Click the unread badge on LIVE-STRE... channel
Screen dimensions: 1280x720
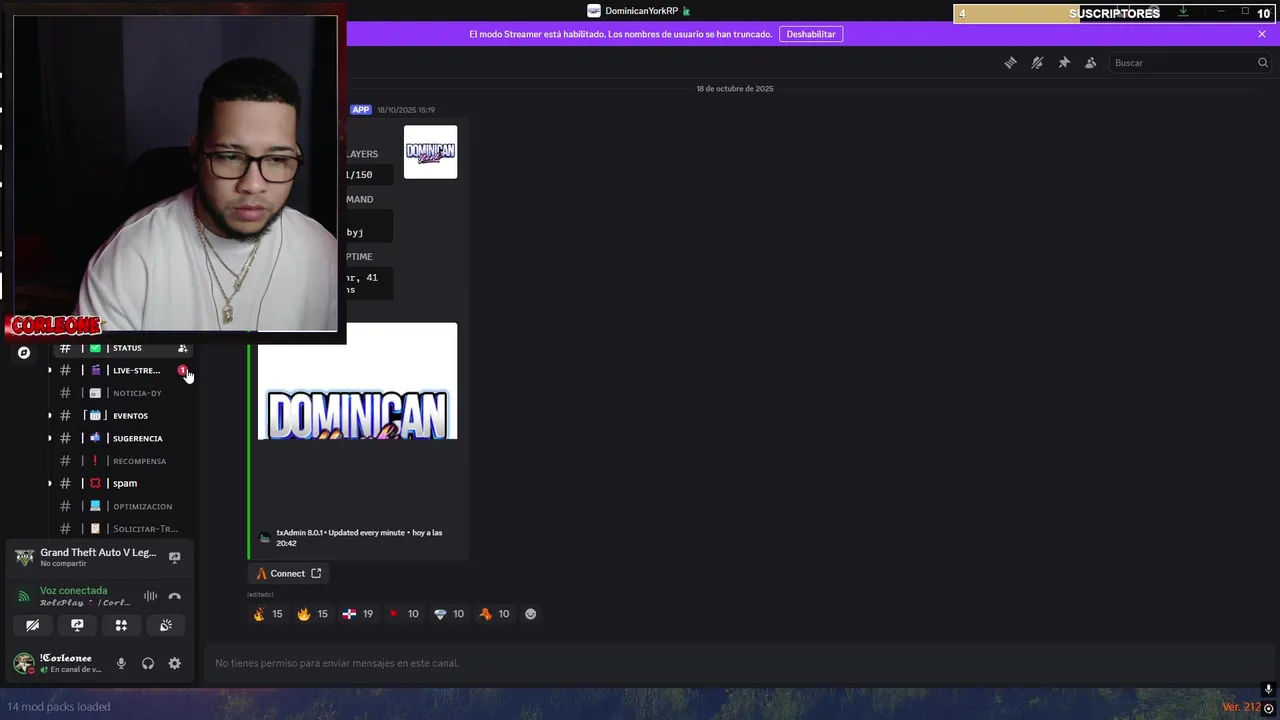(x=182, y=370)
